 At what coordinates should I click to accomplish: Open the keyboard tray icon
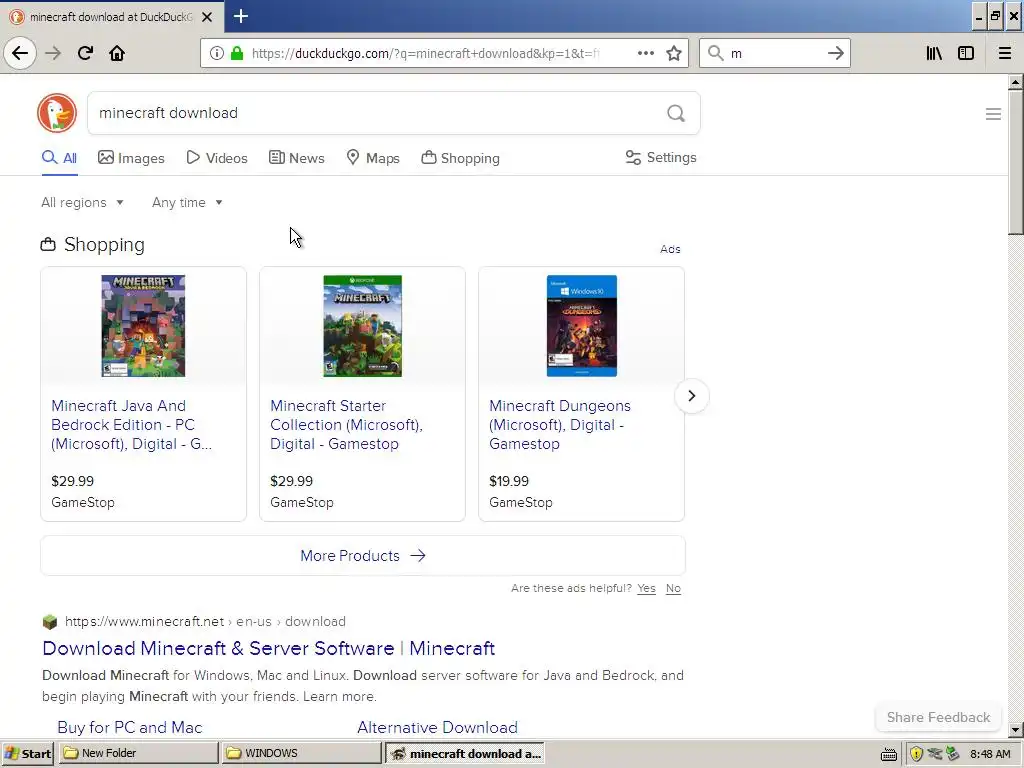pos(888,754)
